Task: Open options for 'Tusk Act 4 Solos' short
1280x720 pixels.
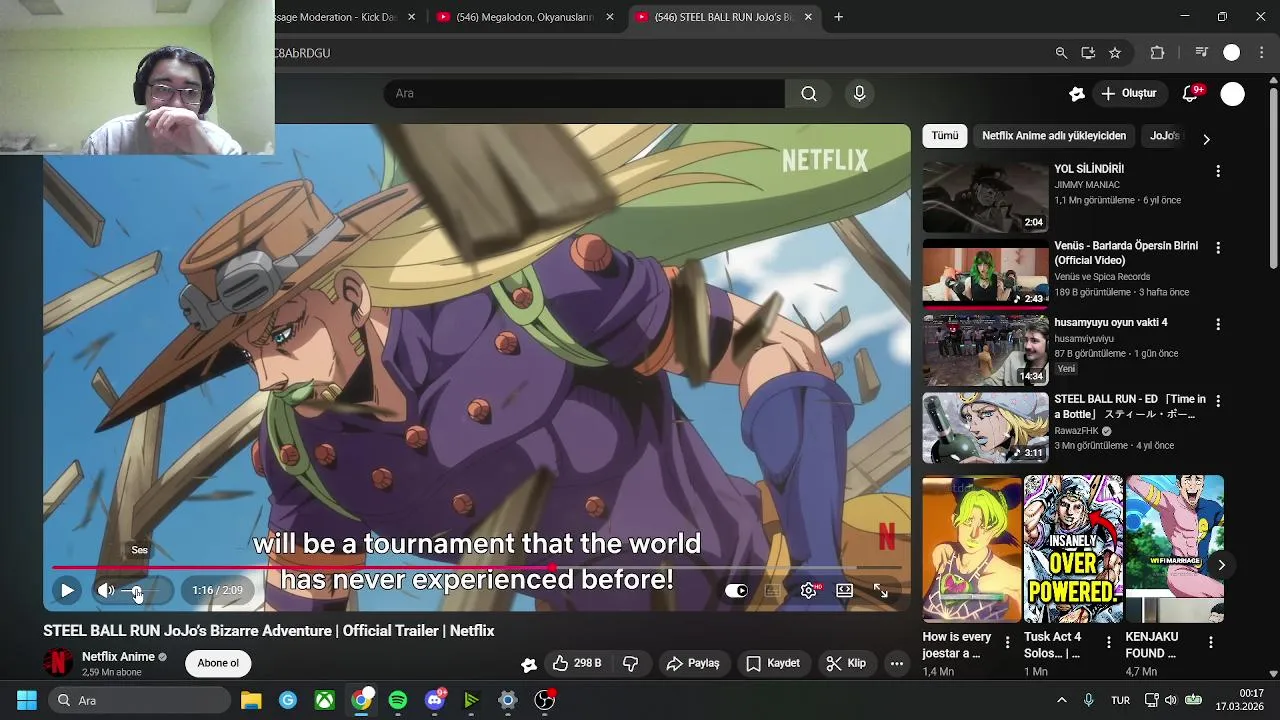Action: tap(1108, 643)
